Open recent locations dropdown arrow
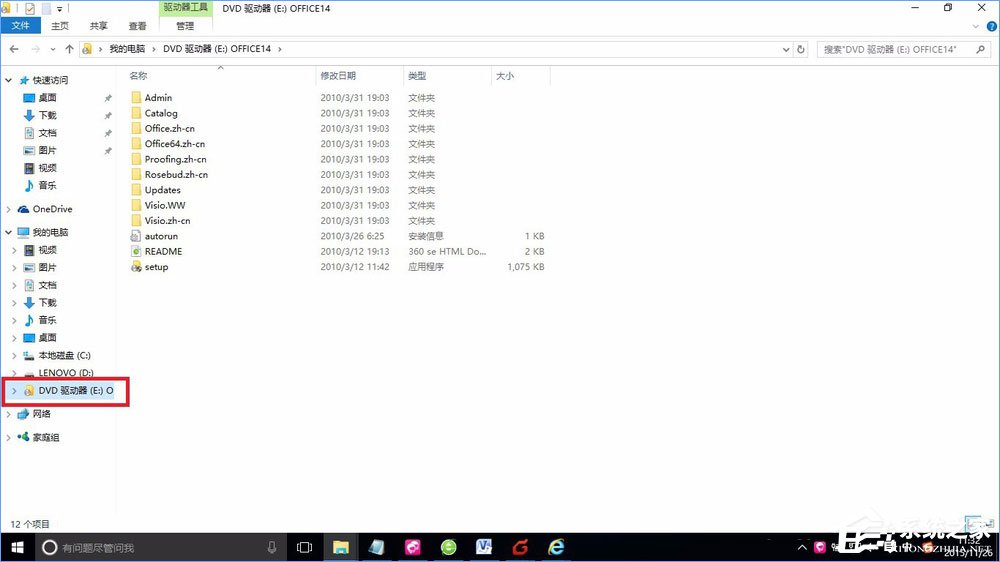1000x562 pixels. pos(52,49)
